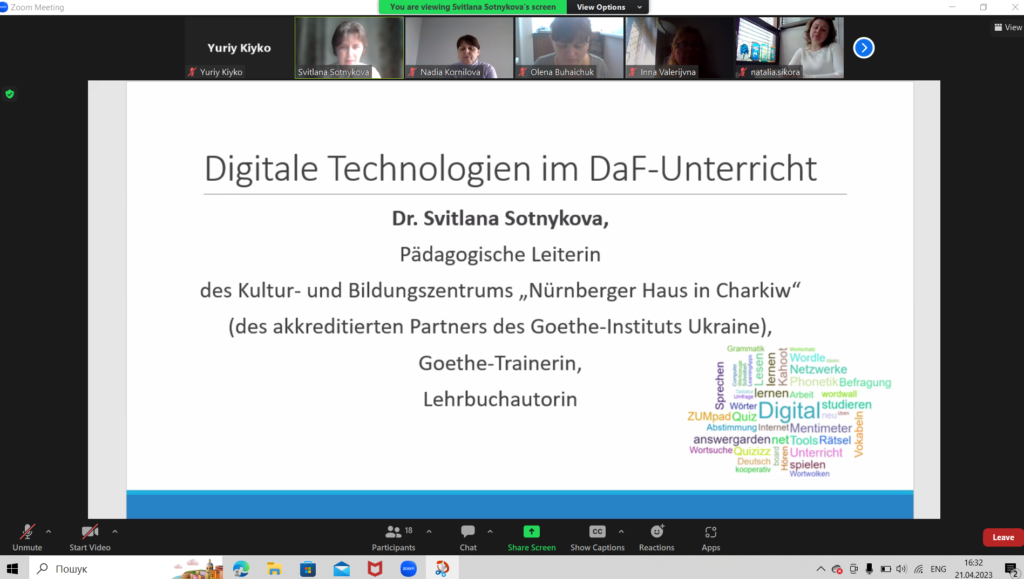The height and width of the screenshot is (579, 1024).
Task: Click the green Share Screen button
Action: [x=532, y=537]
